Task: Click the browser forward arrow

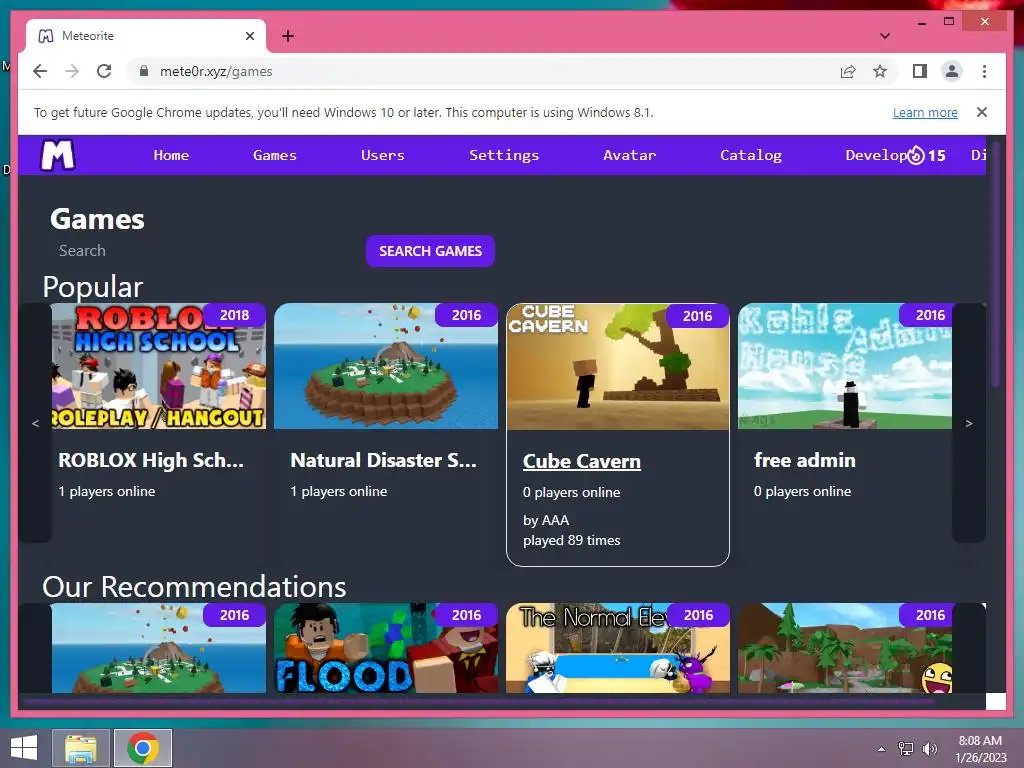Action: point(72,71)
